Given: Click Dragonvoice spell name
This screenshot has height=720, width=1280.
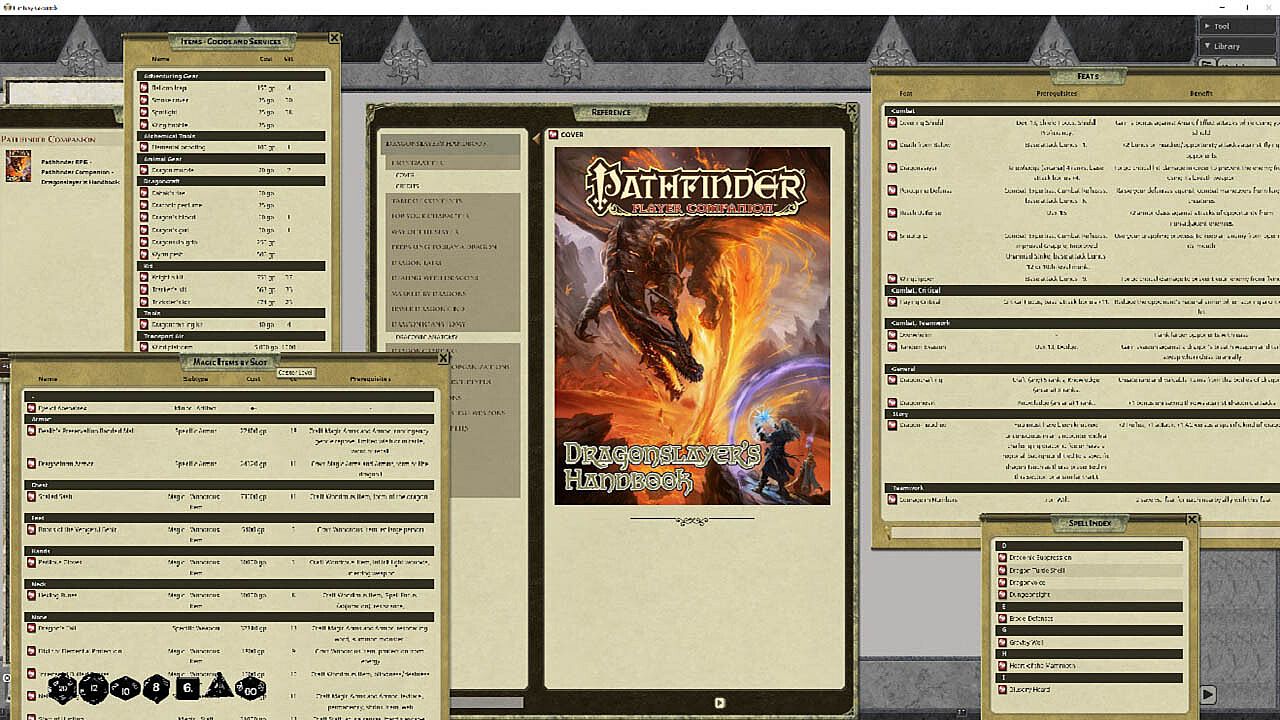Looking at the screenshot, I should (1027, 582).
